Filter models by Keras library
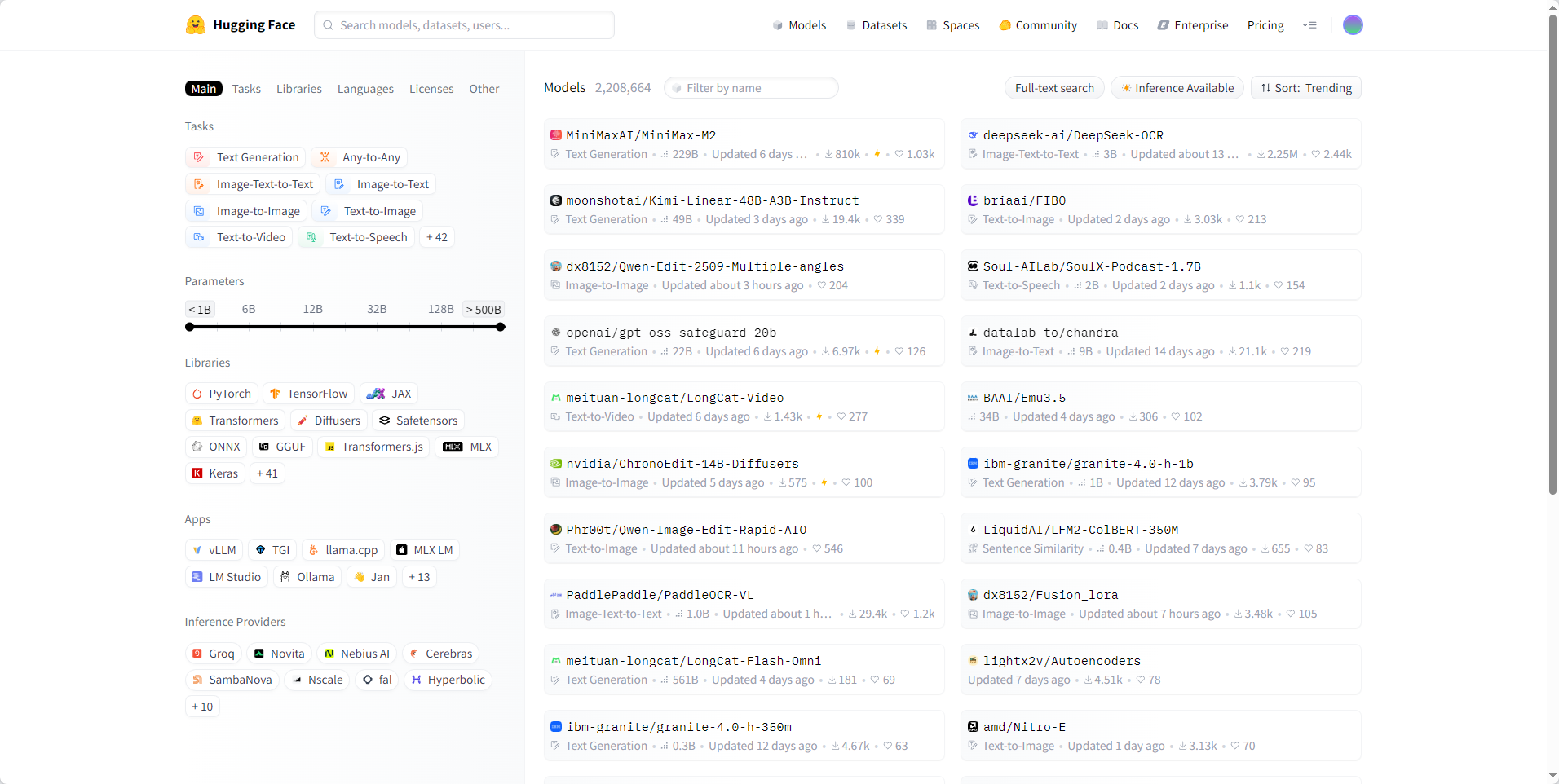The image size is (1559, 784). [215, 473]
